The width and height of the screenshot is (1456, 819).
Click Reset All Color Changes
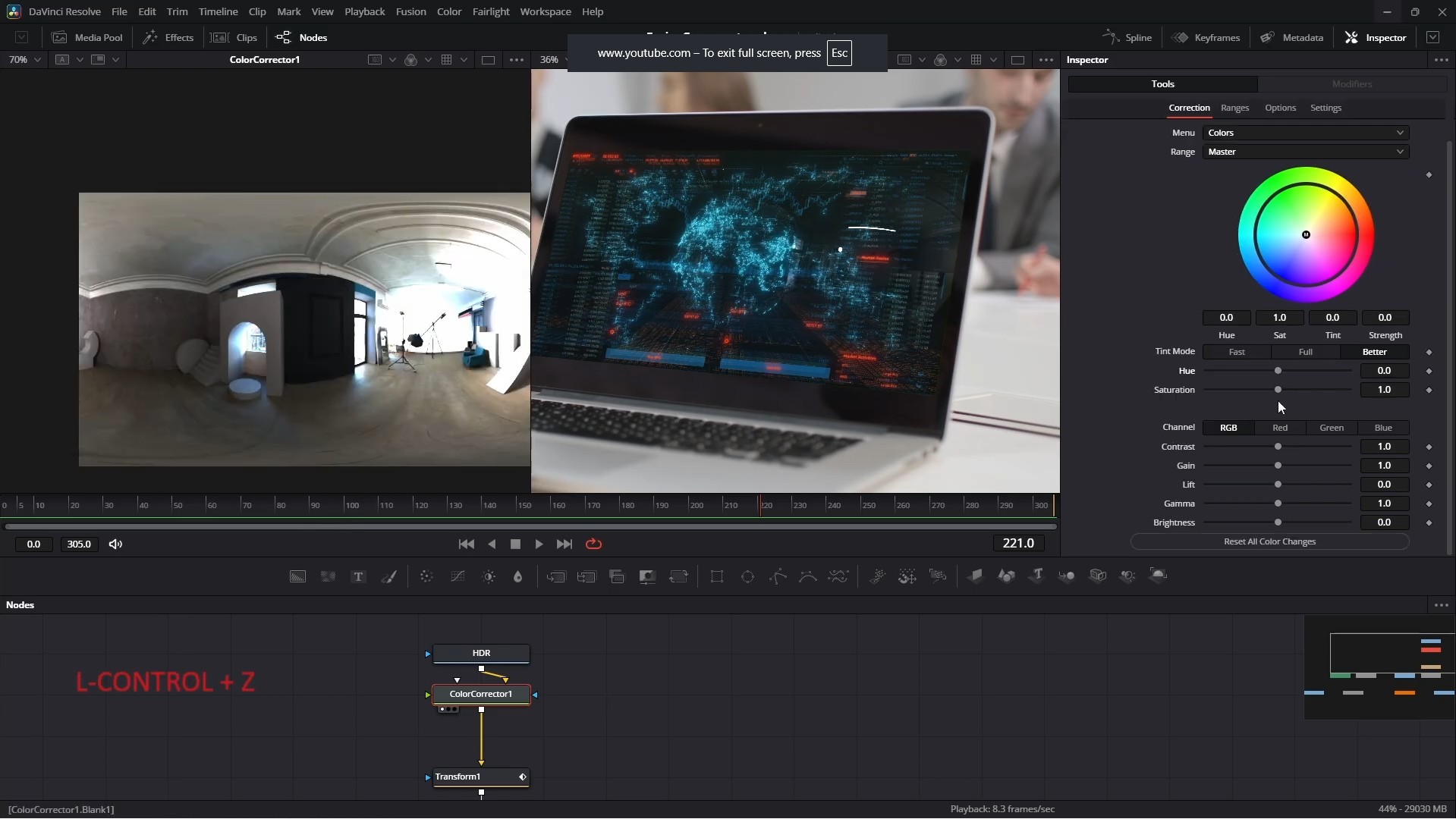[1269, 541]
